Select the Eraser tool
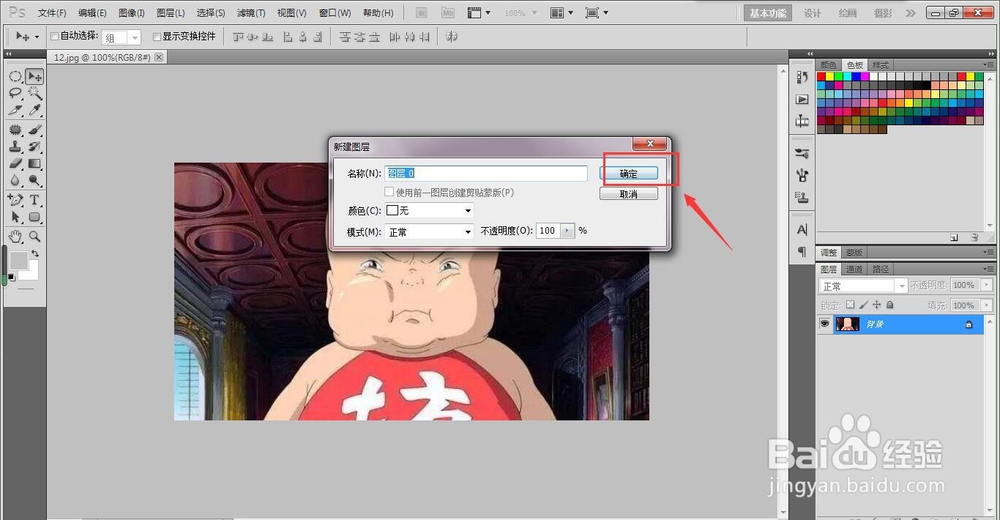The height and width of the screenshot is (520, 1000). click(15, 163)
